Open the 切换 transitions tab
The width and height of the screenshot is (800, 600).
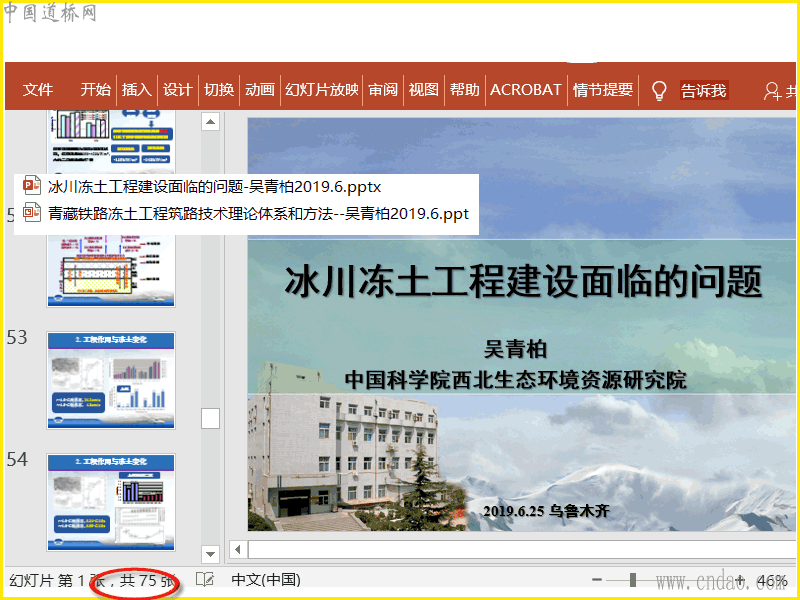[219, 90]
